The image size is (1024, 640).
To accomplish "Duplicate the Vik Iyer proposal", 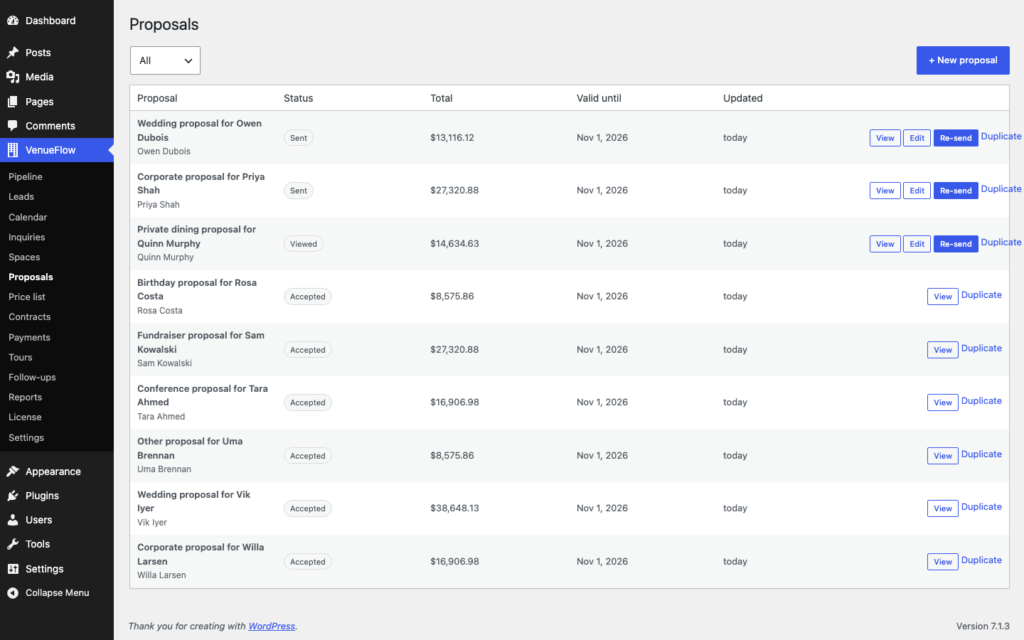I will tap(982, 507).
